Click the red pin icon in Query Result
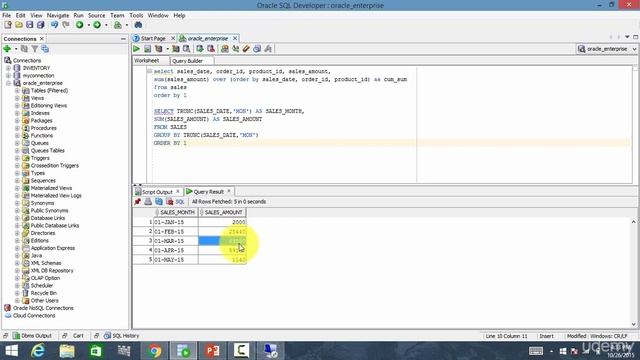The height and width of the screenshot is (360, 640). 138,202
